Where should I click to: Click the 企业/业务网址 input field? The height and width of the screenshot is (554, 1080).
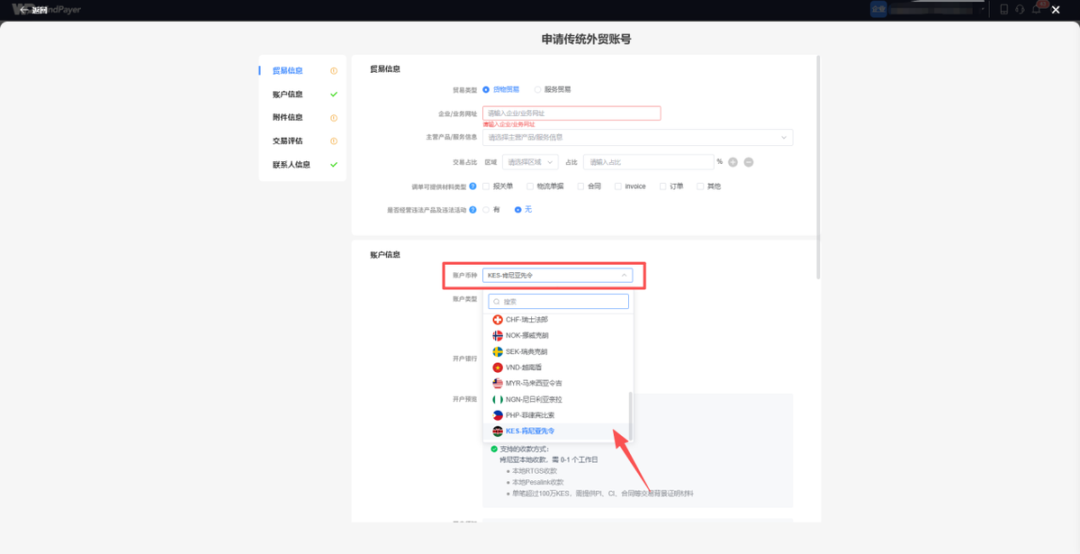(x=572, y=113)
